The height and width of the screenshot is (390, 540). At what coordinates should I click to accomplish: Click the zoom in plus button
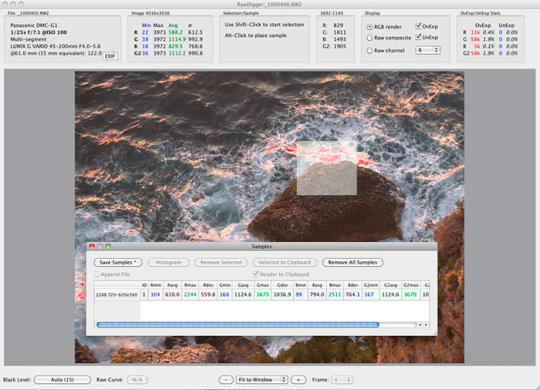tap(299, 380)
